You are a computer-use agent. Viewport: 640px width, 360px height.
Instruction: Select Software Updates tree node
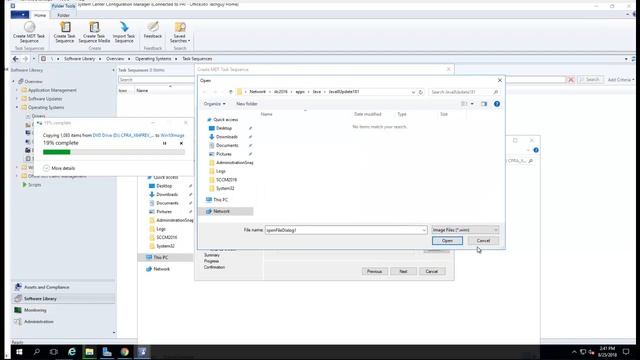click(x=45, y=99)
